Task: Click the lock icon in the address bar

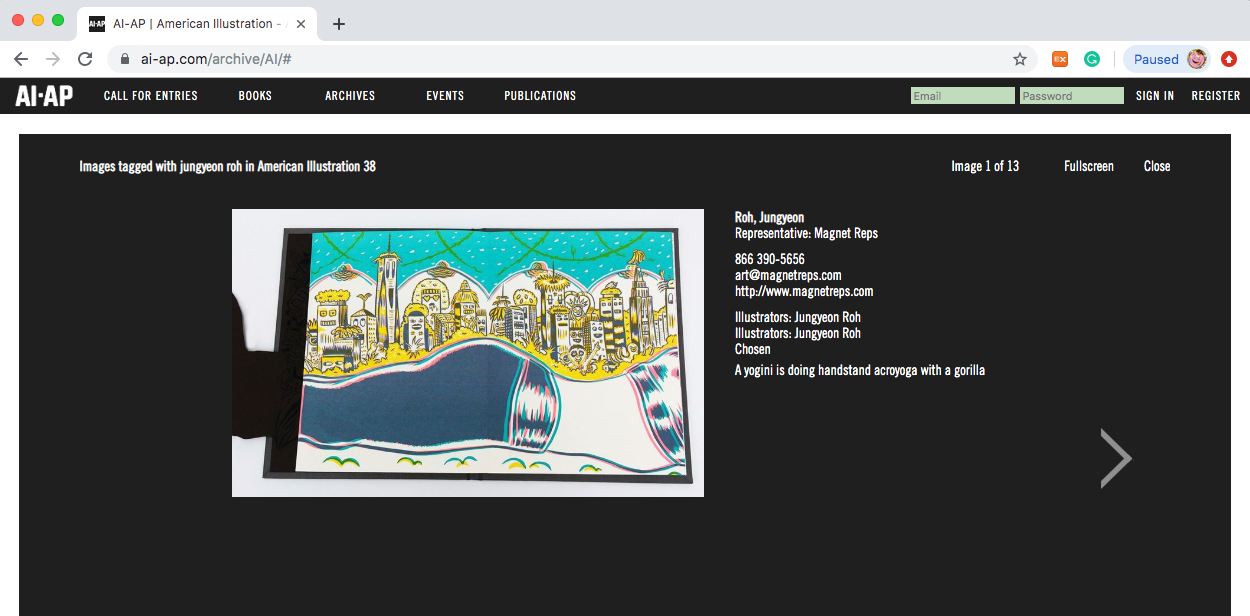Action: click(125, 59)
